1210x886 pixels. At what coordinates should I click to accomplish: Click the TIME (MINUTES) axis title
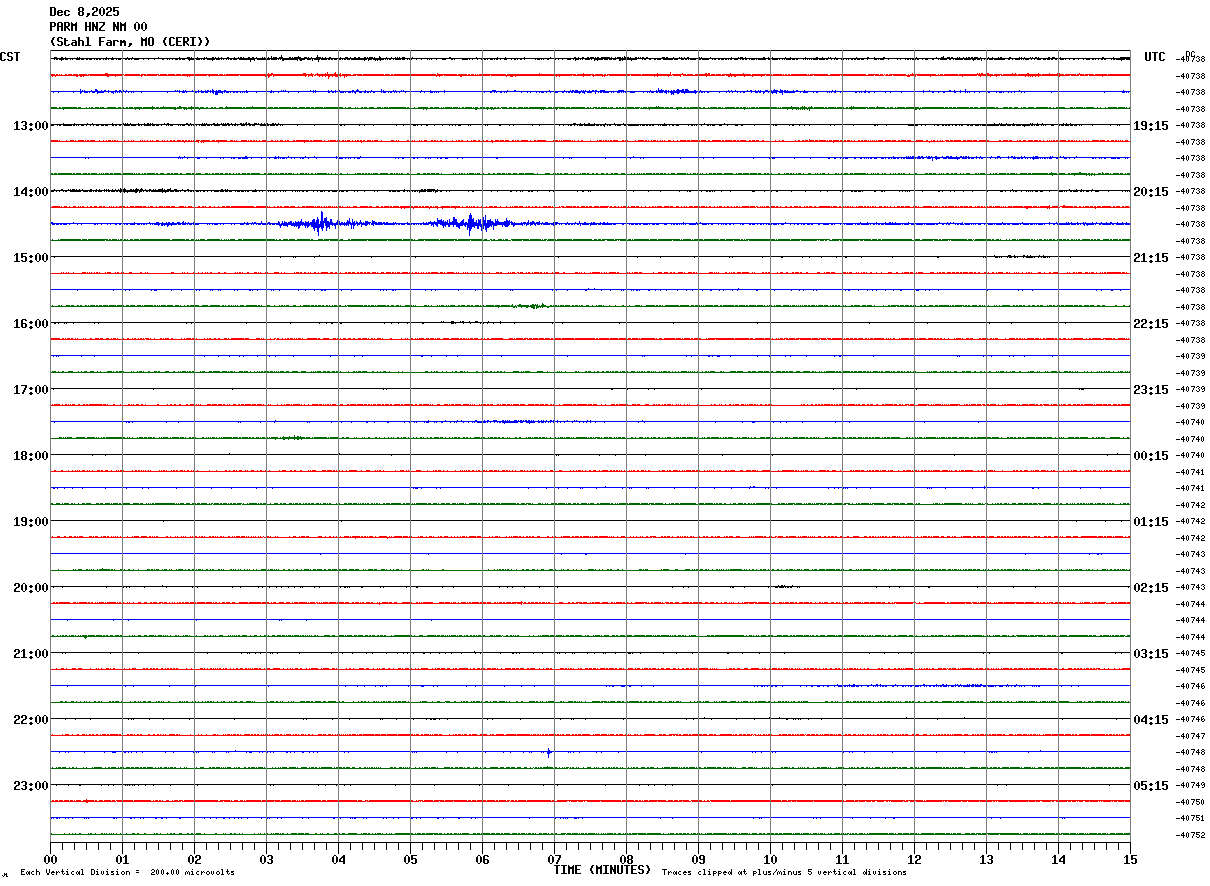coord(602,870)
